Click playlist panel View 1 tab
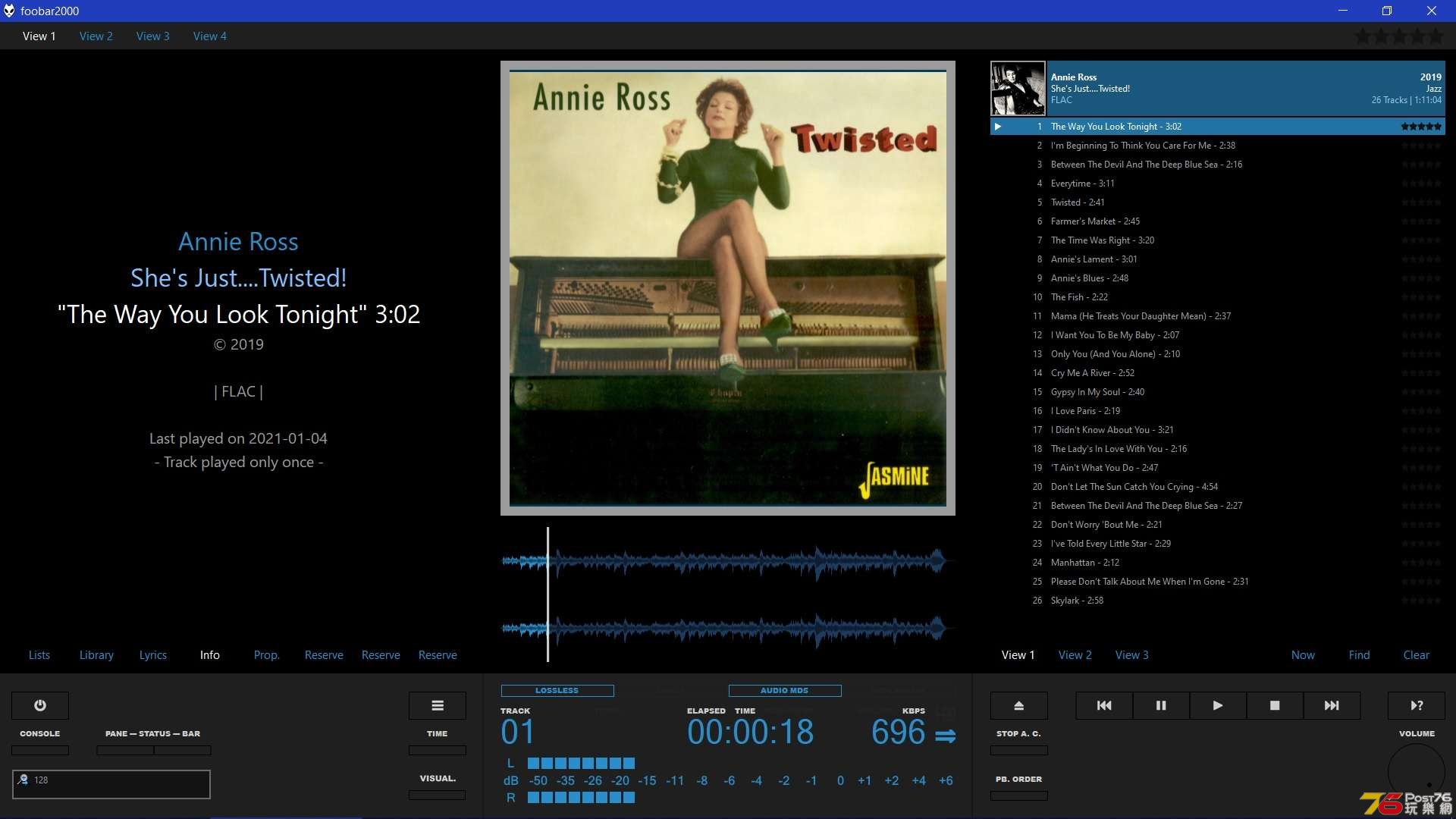Screen dimensions: 1456x819 point(1018,654)
